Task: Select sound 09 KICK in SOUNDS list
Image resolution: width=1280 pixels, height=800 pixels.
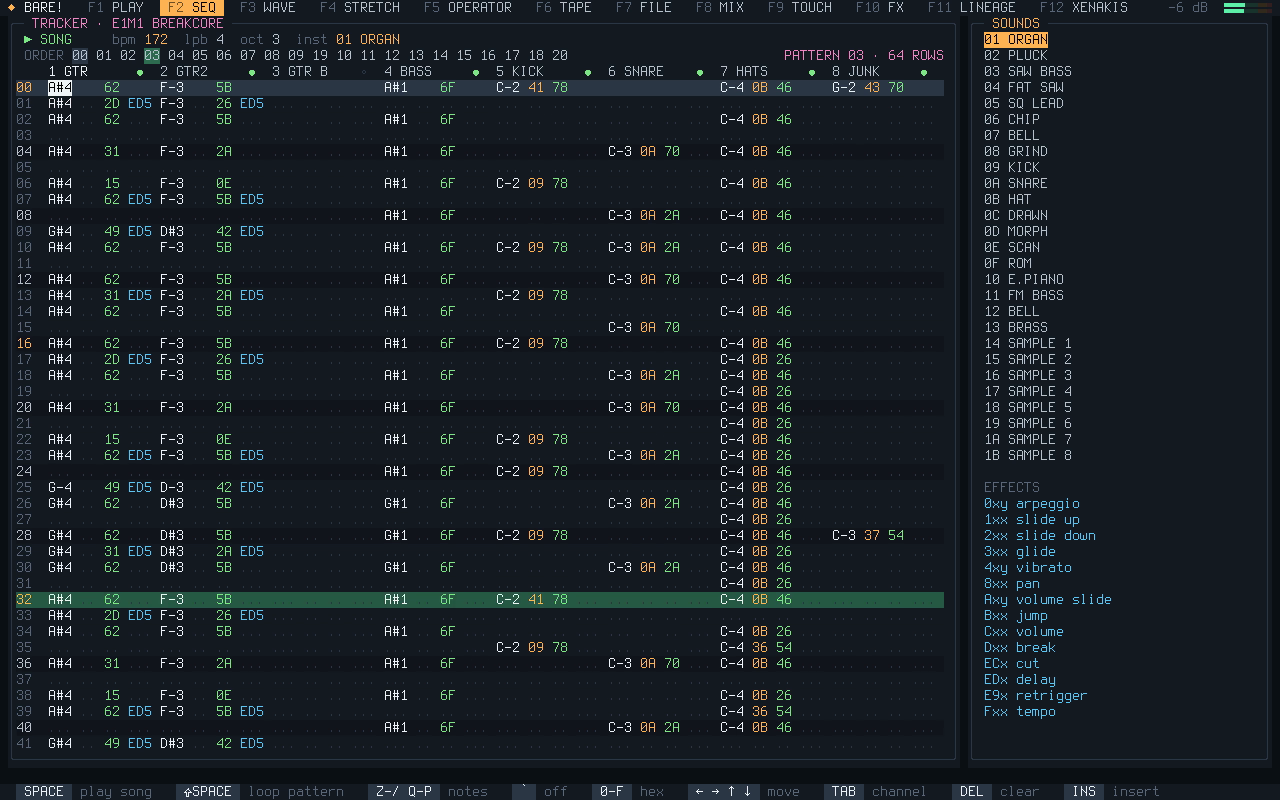Action: pos(1012,167)
